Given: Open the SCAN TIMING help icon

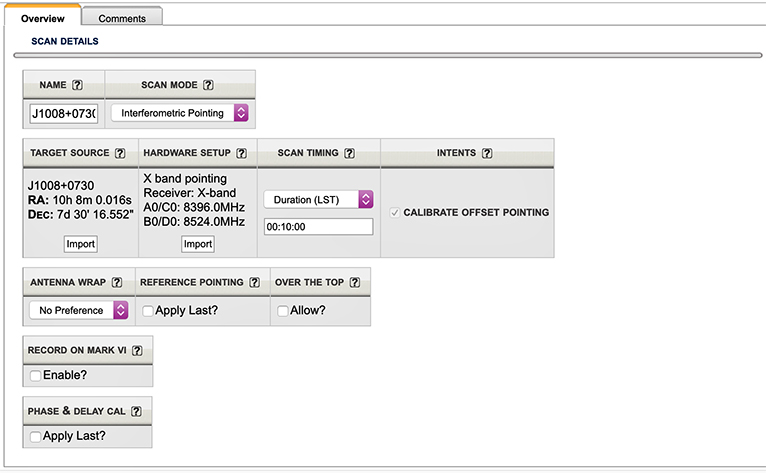Looking at the screenshot, I should (349, 153).
